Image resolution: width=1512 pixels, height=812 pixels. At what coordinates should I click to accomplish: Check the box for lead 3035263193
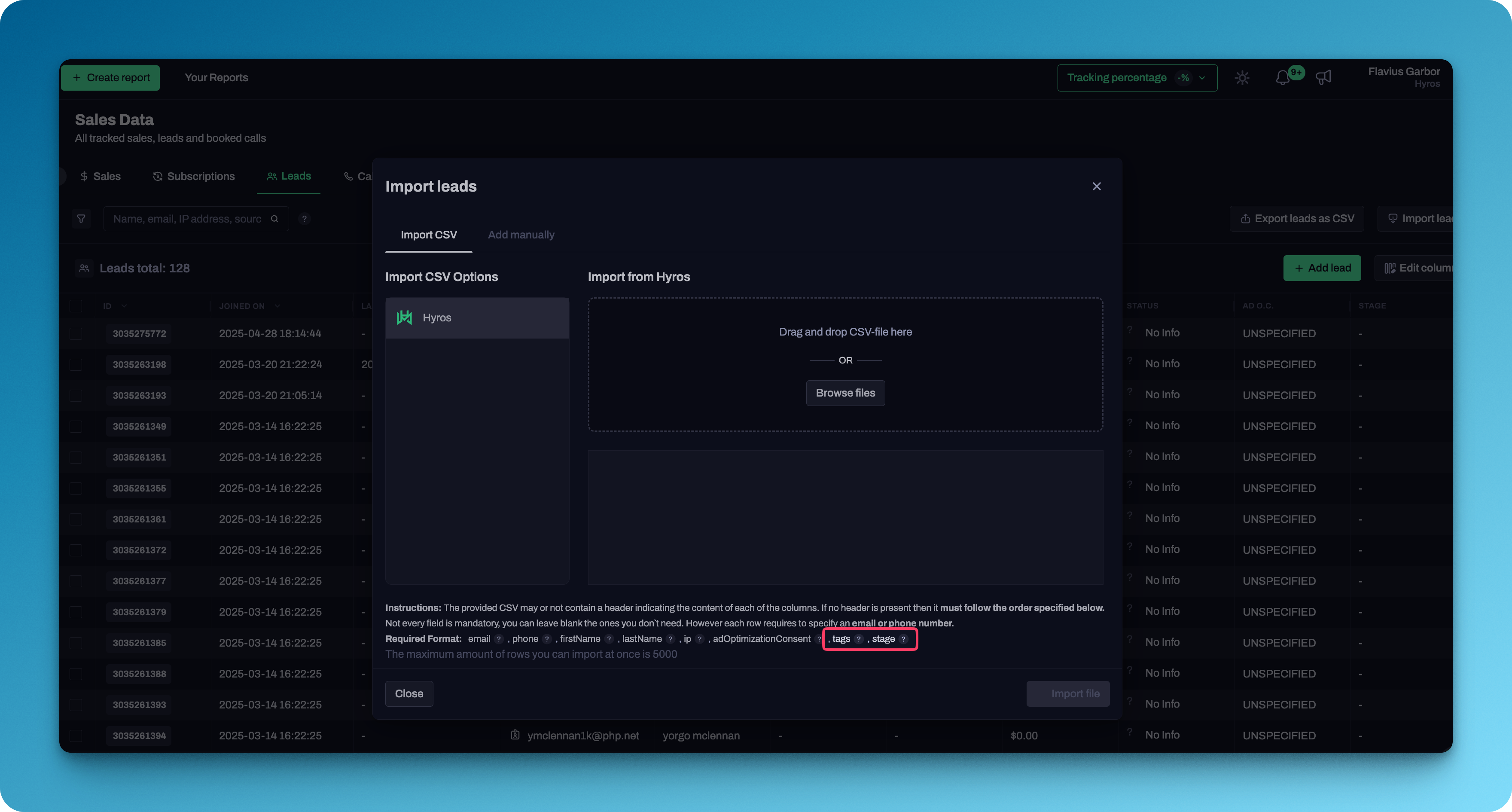tap(76, 395)
